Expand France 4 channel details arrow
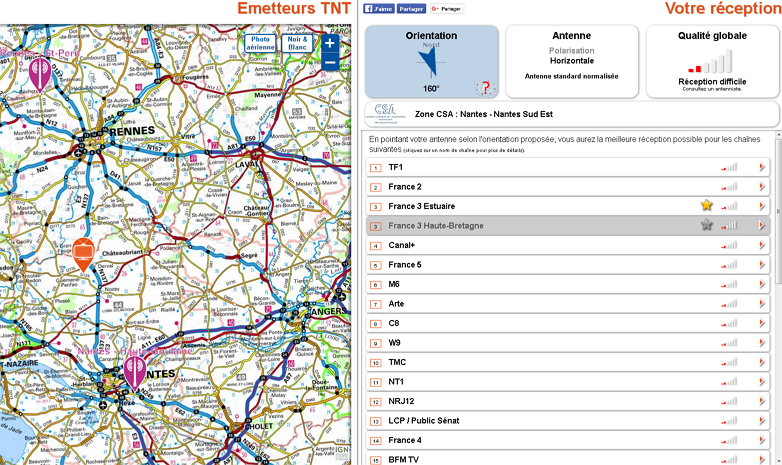782x465 pixels. (762, 440)
